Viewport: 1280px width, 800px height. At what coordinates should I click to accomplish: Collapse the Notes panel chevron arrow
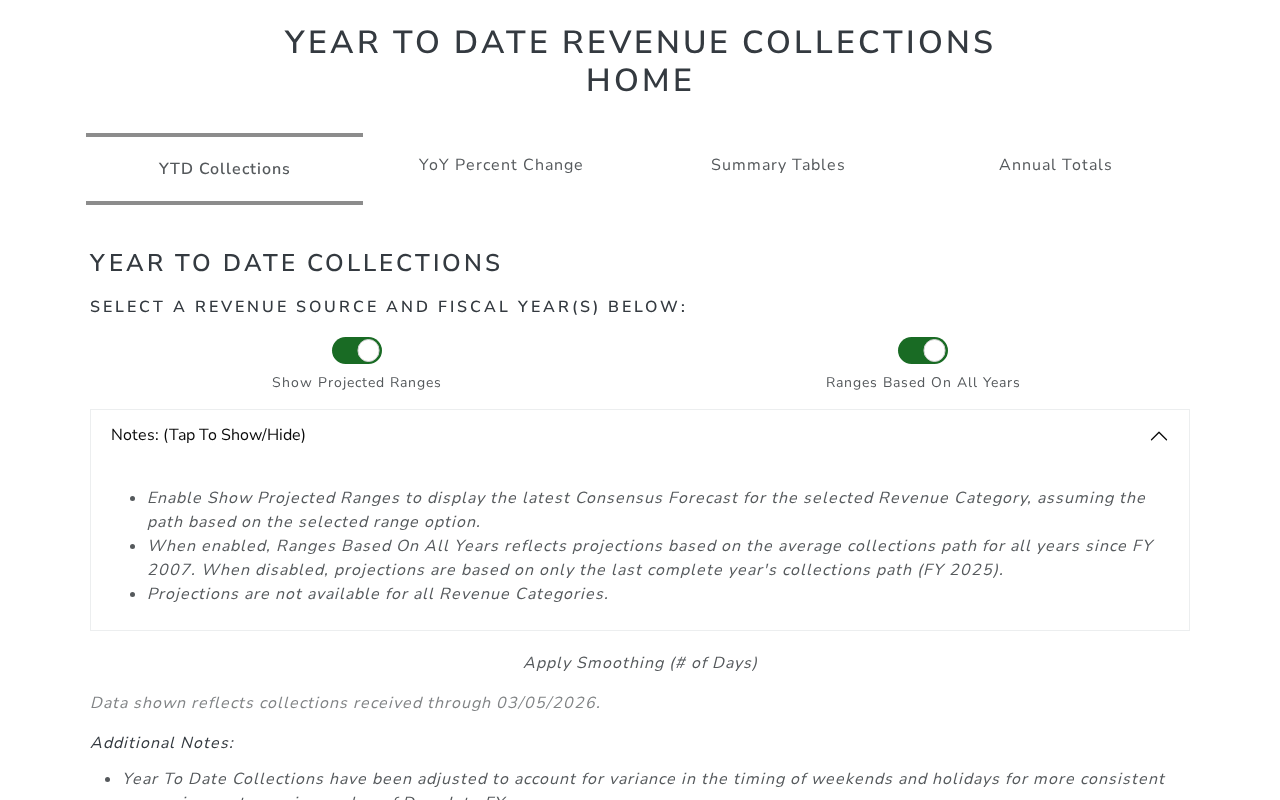(x=1159, y=436)
